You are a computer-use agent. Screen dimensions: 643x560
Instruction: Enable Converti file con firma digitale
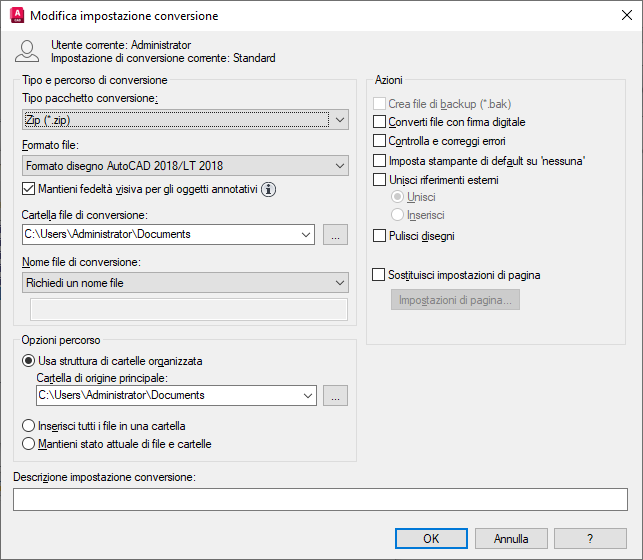point(378,122)
